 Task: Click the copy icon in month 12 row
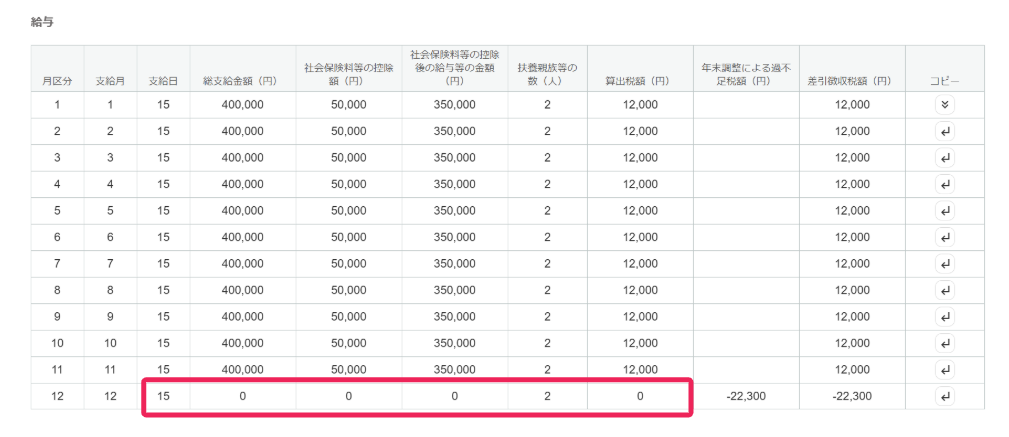tap(945, 396)
